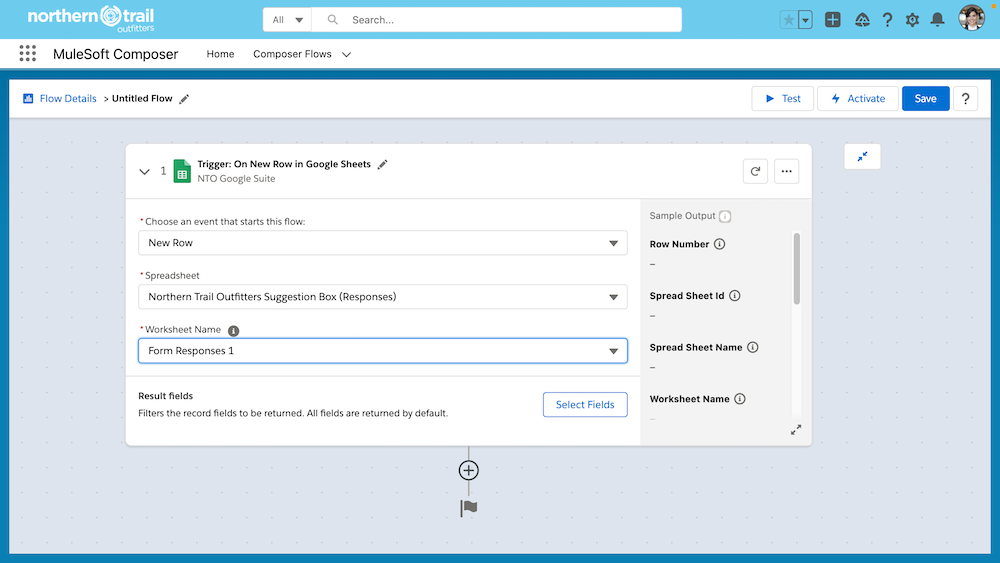Viewport: 1000px width, 563px height.
Task: Click the Sample Output Worksheet Name info icon
Action: click(740, 399)
